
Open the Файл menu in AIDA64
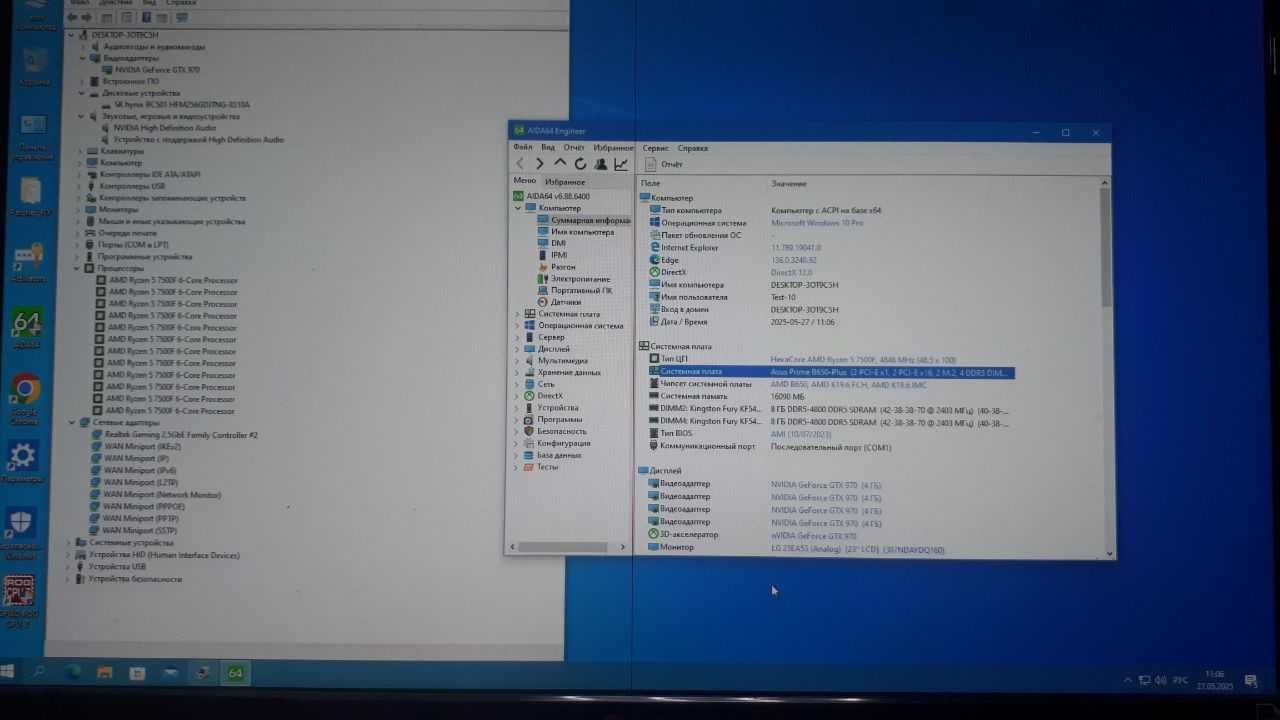tap(523, 147)
